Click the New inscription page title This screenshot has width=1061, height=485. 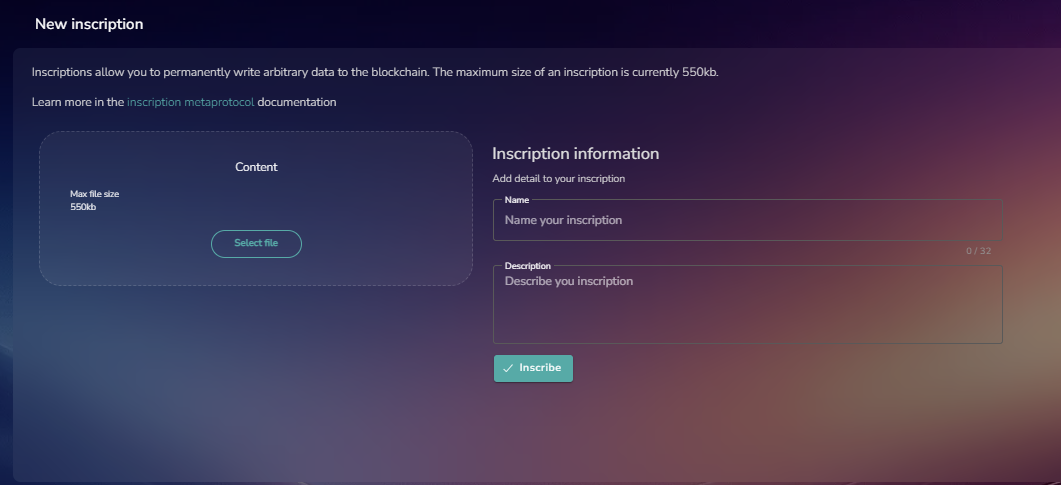[89, 24]
